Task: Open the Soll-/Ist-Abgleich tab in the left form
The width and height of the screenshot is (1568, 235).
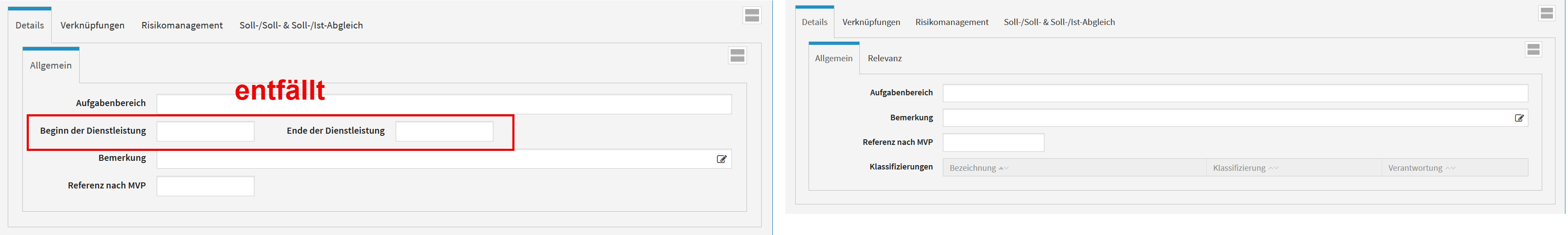Action: pos(301,25)
